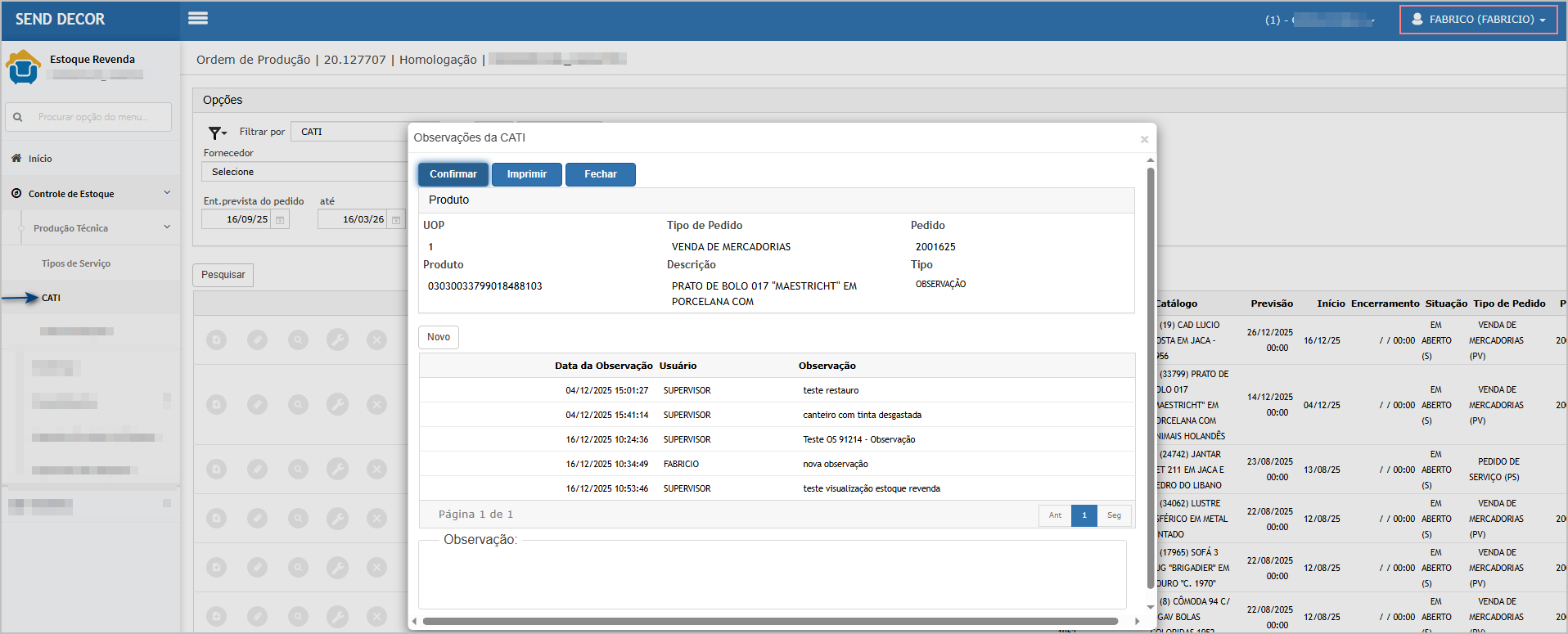Open the FABRICO user account dropdown

point(1478,20)
